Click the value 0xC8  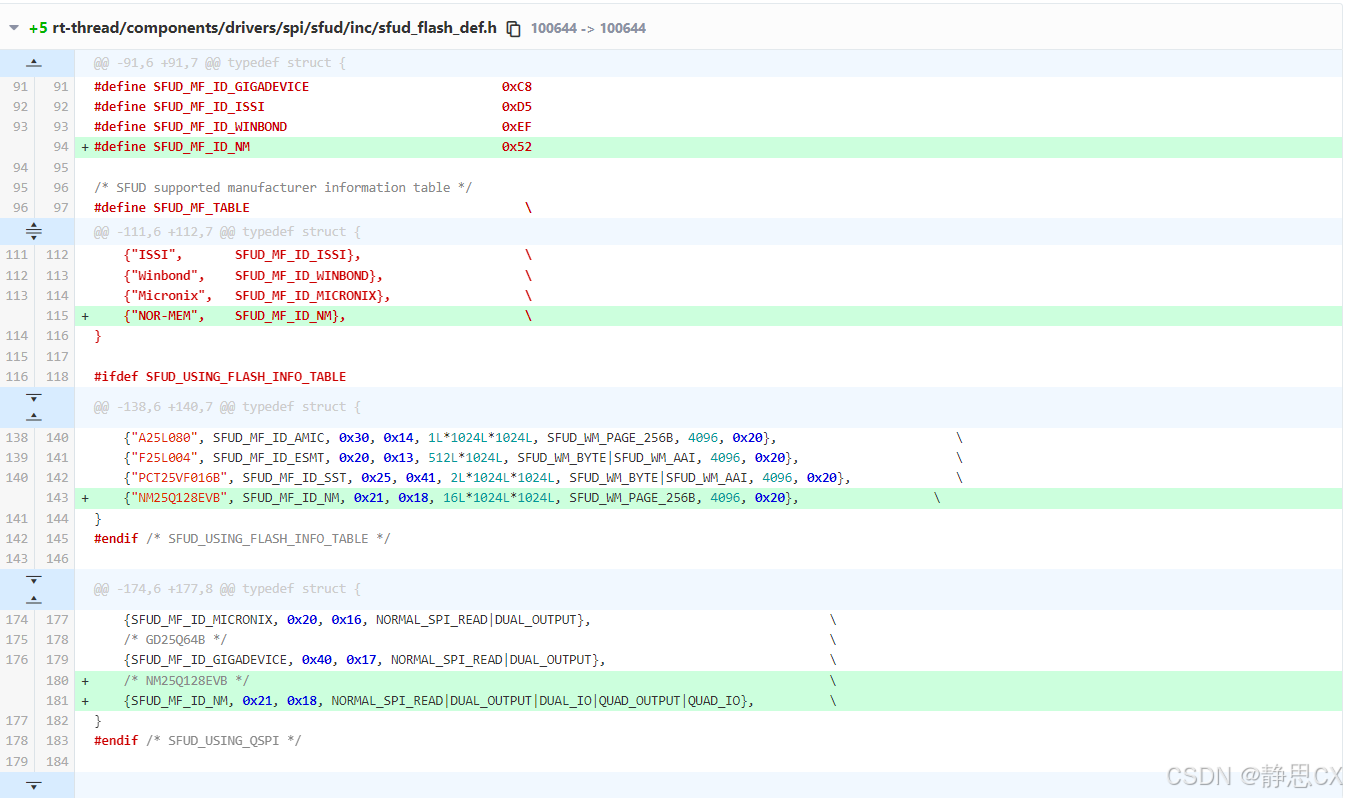tap(517, 87)
